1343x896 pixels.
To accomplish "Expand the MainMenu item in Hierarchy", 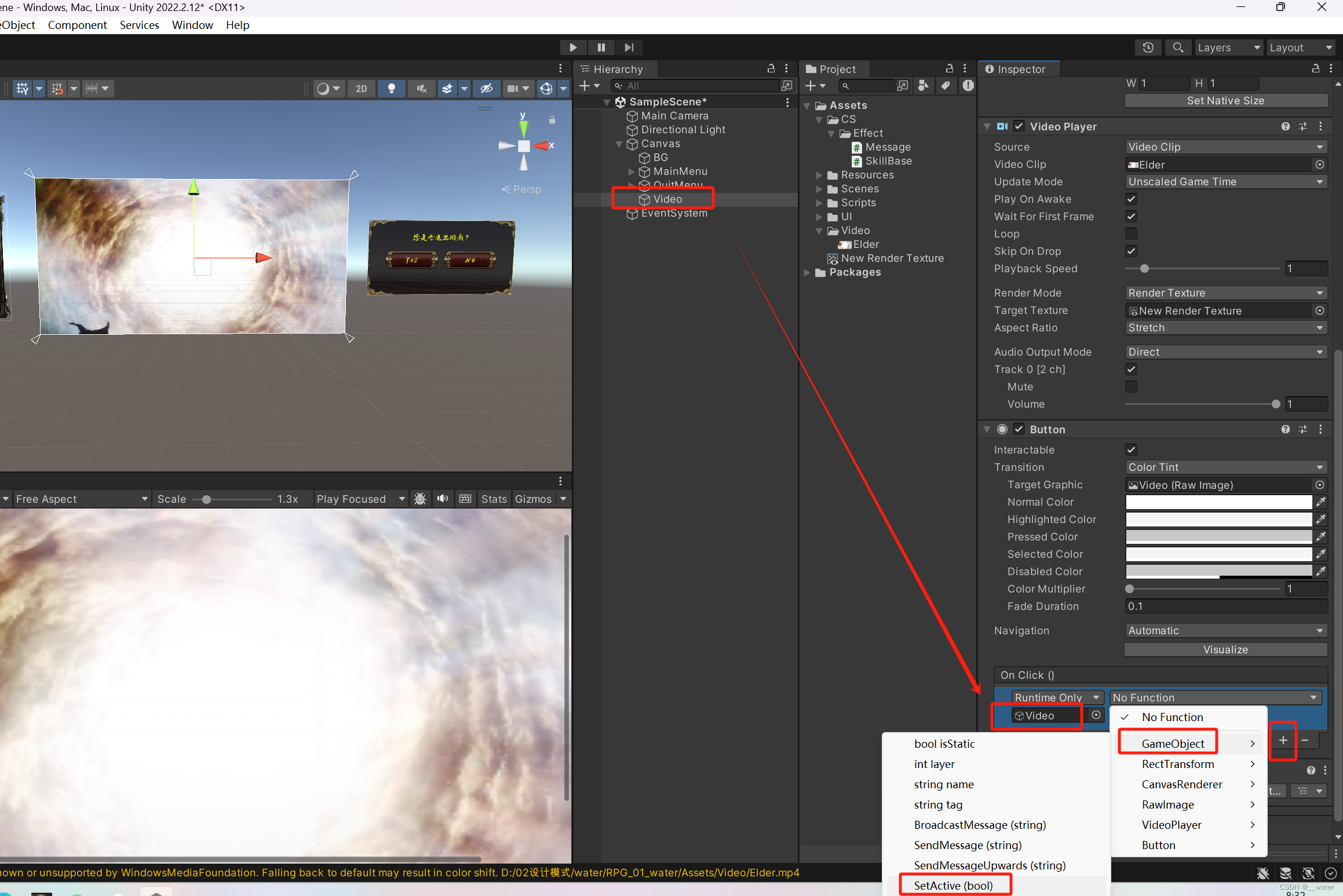I will point(632,171).
